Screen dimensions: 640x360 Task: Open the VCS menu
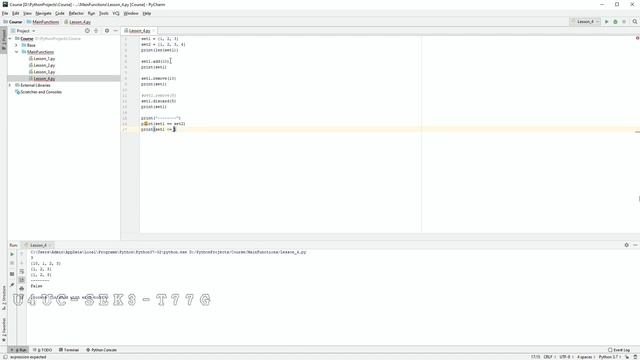[116, 13]
